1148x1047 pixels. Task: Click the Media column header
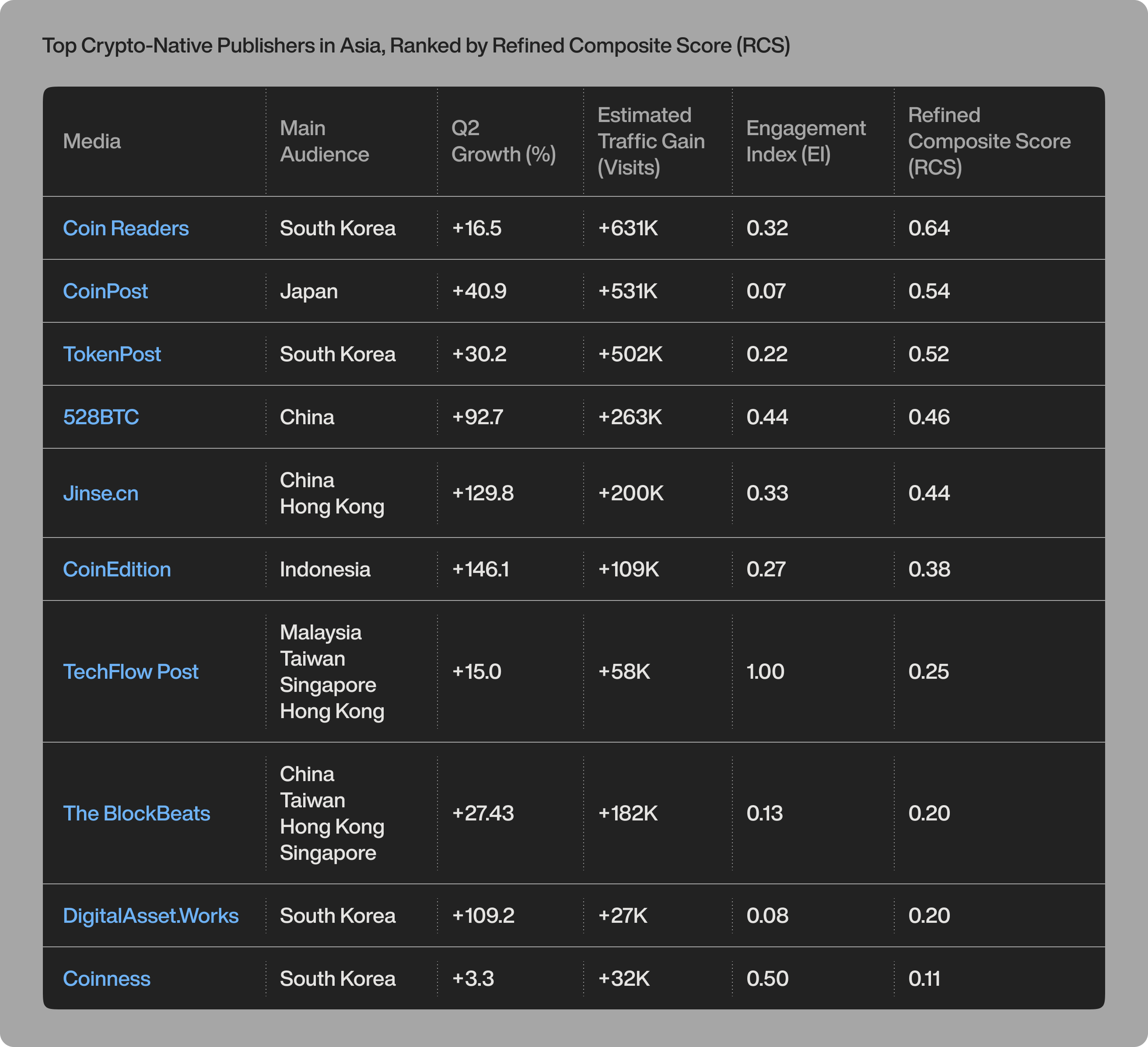[92, 141]
